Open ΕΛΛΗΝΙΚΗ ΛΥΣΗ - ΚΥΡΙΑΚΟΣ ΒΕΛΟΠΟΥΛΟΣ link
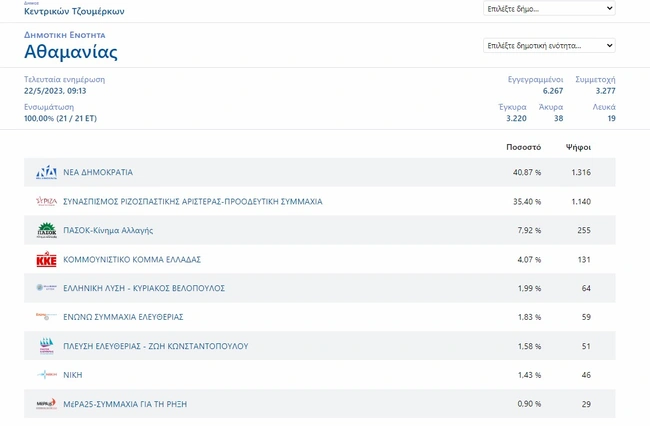The image size is (650, 426). pos(144,288)
